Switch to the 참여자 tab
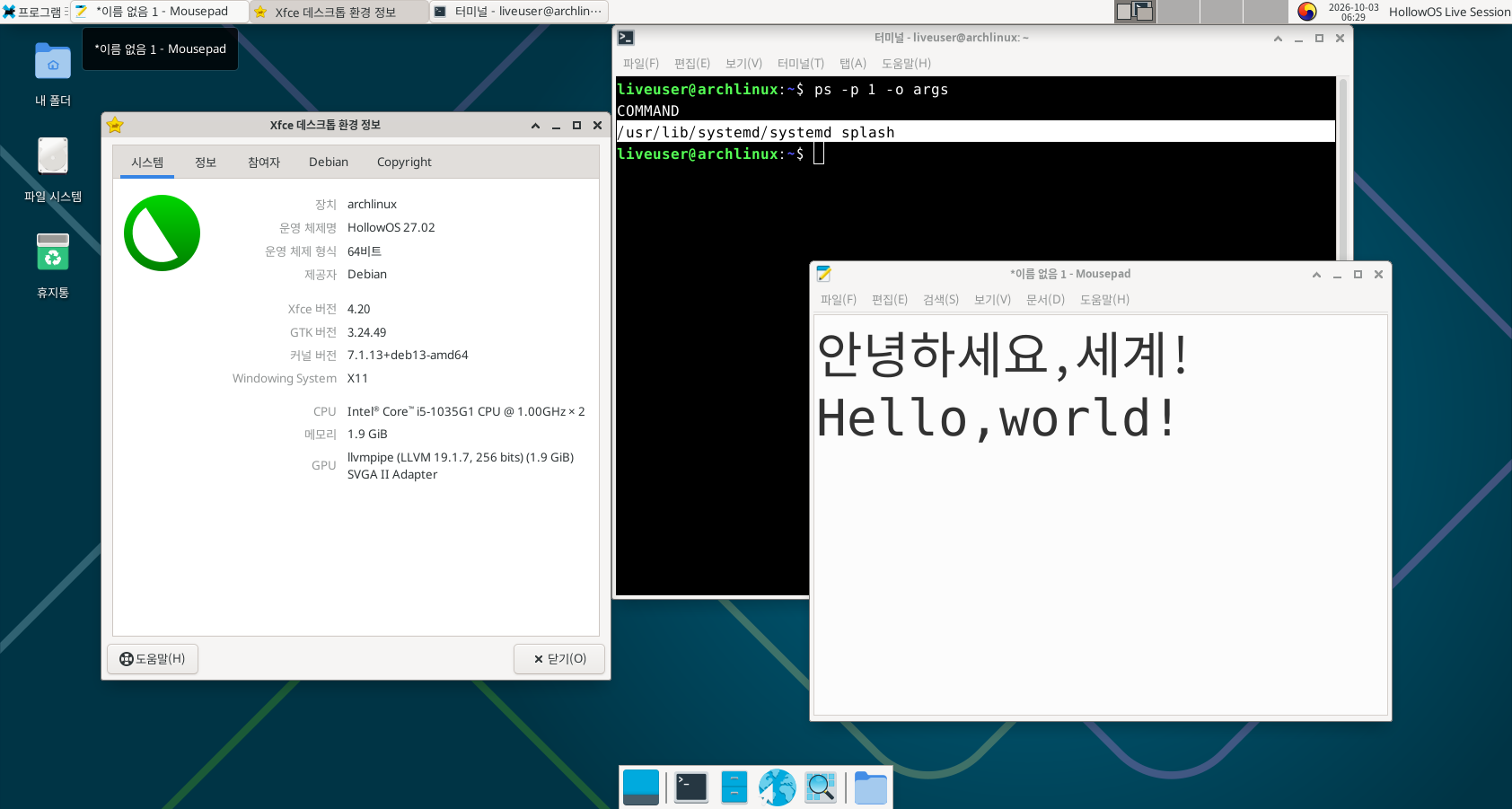This screenshot has height=809, width=1512. [x=264, y=163]
